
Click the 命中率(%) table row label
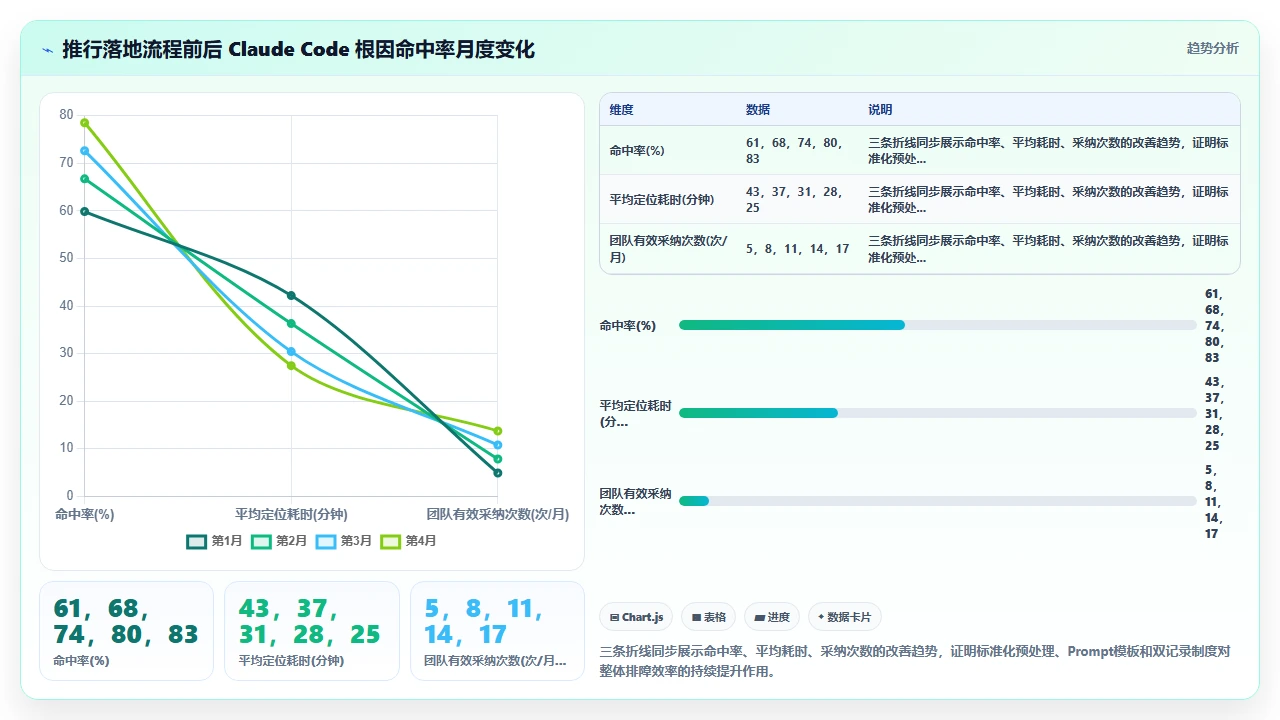click(637, 151)
